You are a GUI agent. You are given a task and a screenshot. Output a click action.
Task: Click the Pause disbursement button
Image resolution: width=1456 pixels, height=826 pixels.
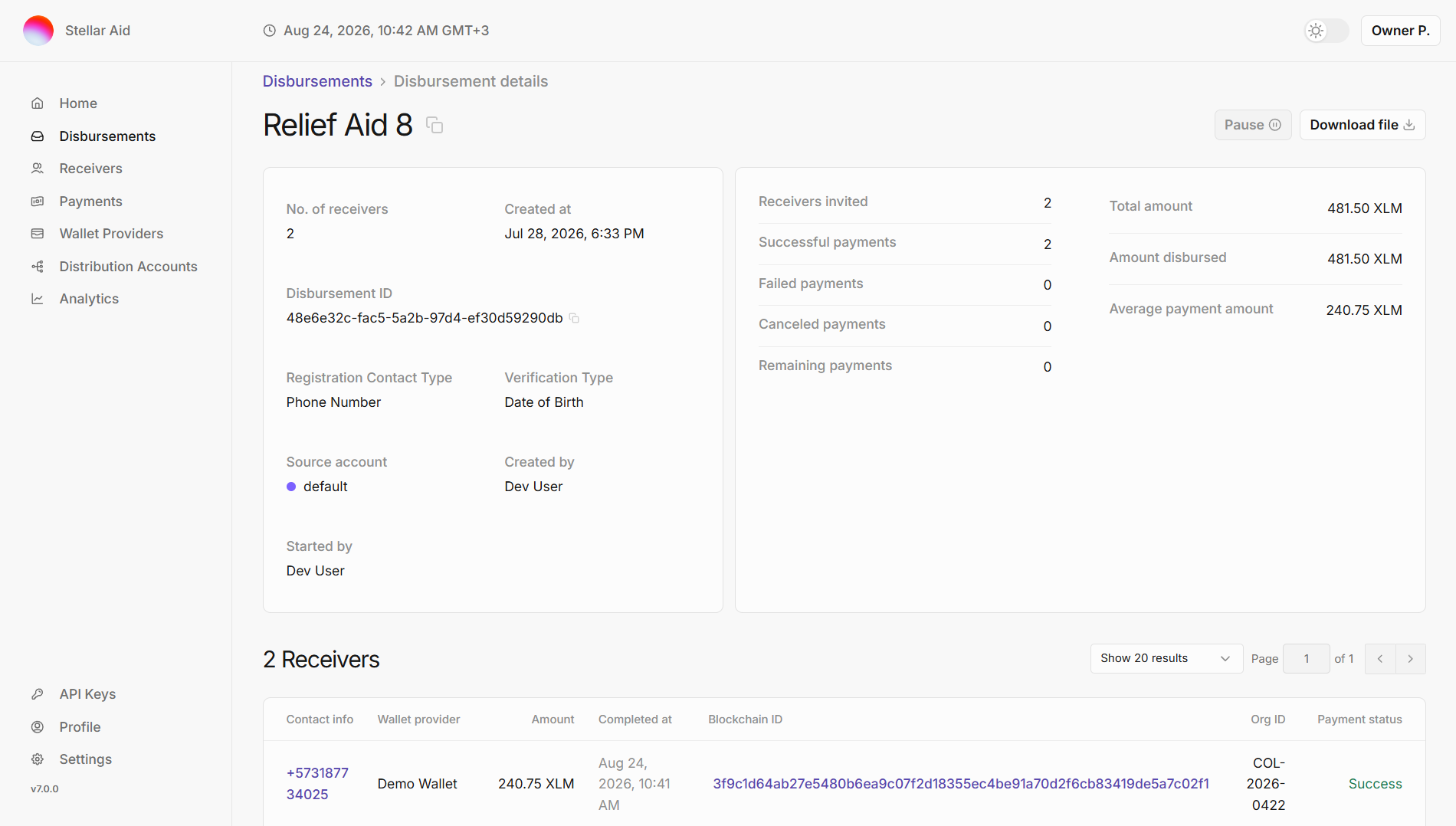[x=1253, y=125]
